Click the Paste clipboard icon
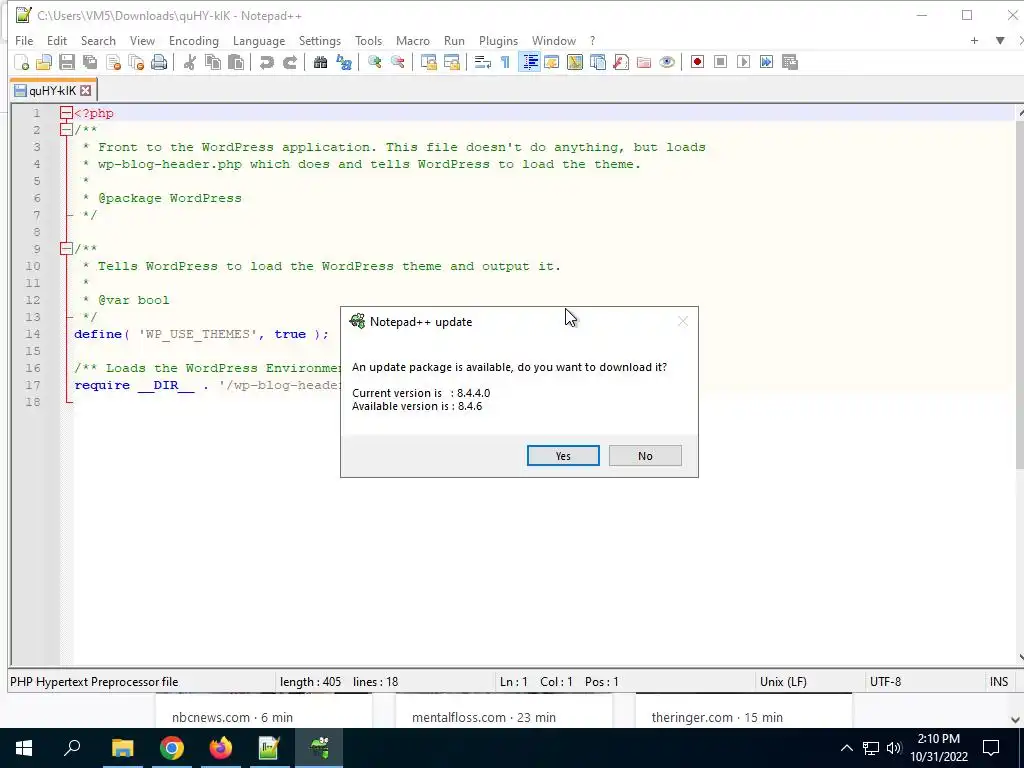 (236, 63)
